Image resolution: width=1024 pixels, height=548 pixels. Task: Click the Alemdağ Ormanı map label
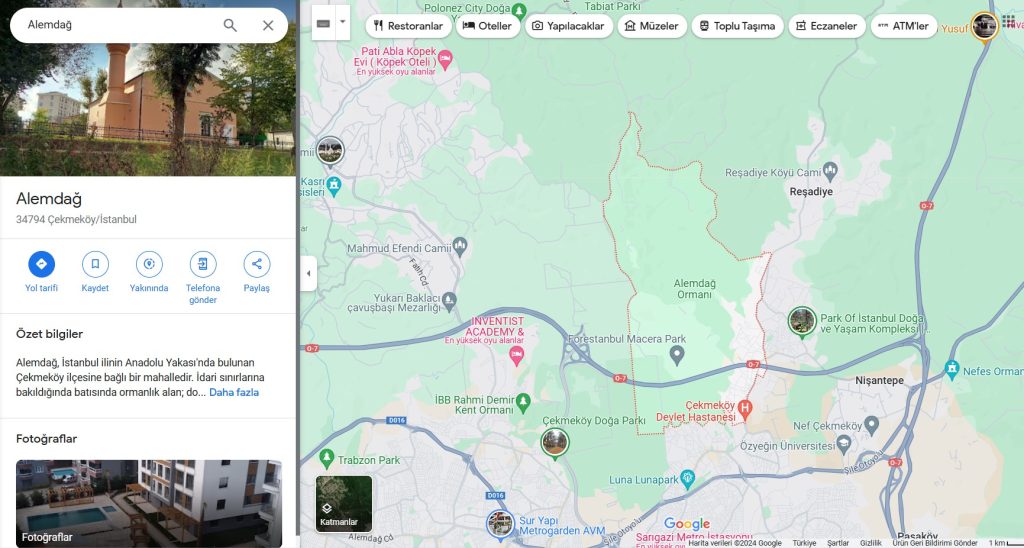pos(694,289)
